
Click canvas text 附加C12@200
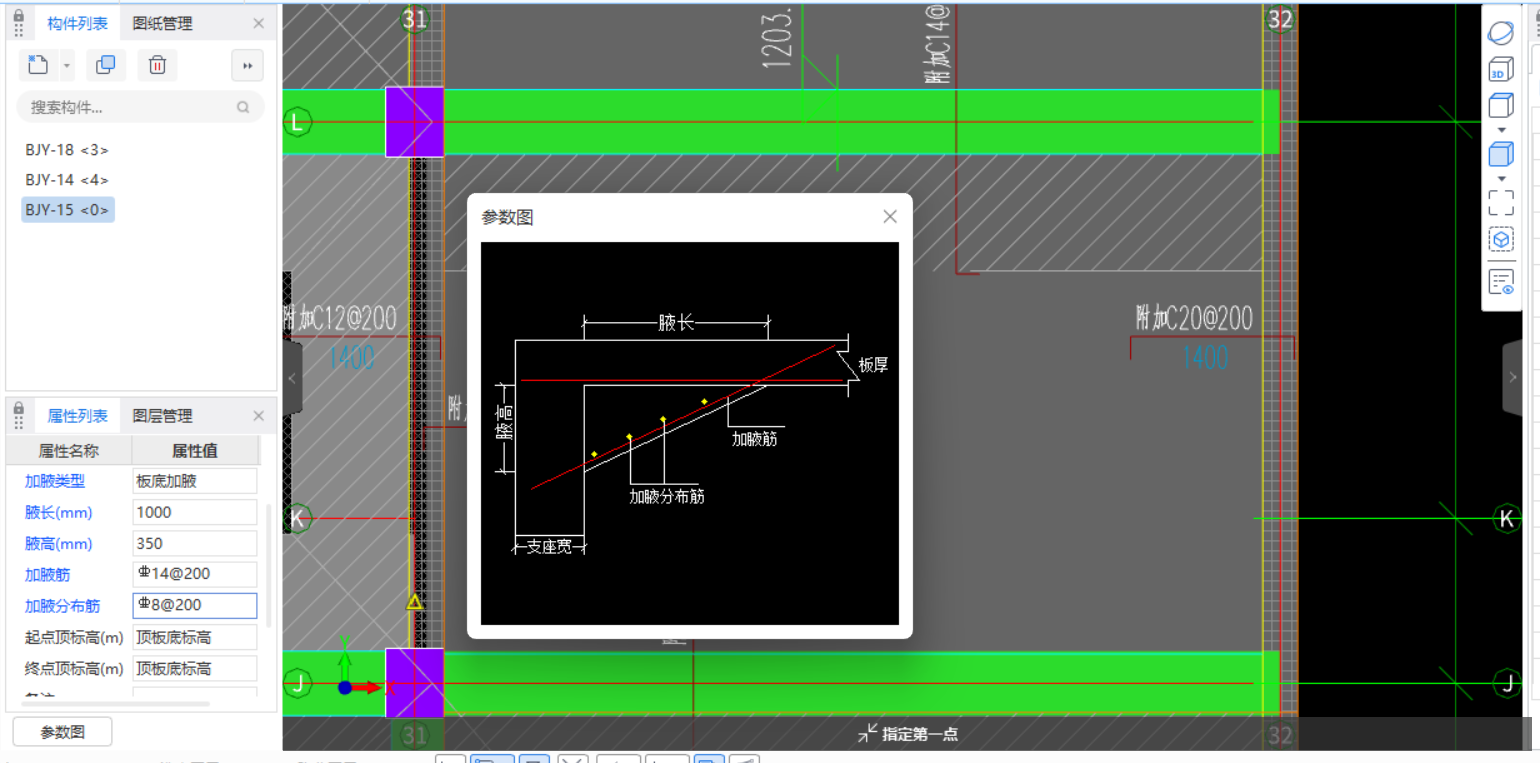coord(340,319)
